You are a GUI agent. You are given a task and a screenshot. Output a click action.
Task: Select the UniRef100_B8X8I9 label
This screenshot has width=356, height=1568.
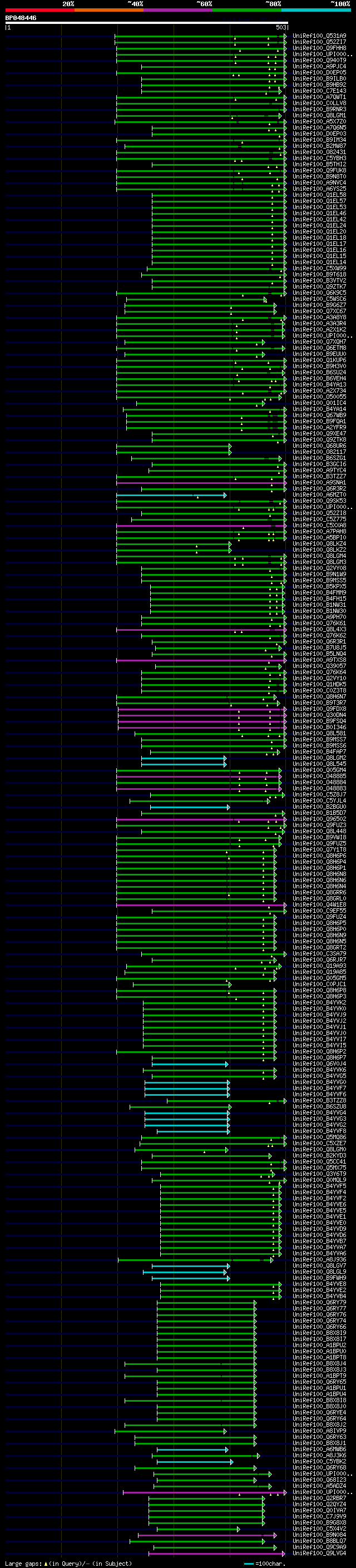pos(319,1332)
